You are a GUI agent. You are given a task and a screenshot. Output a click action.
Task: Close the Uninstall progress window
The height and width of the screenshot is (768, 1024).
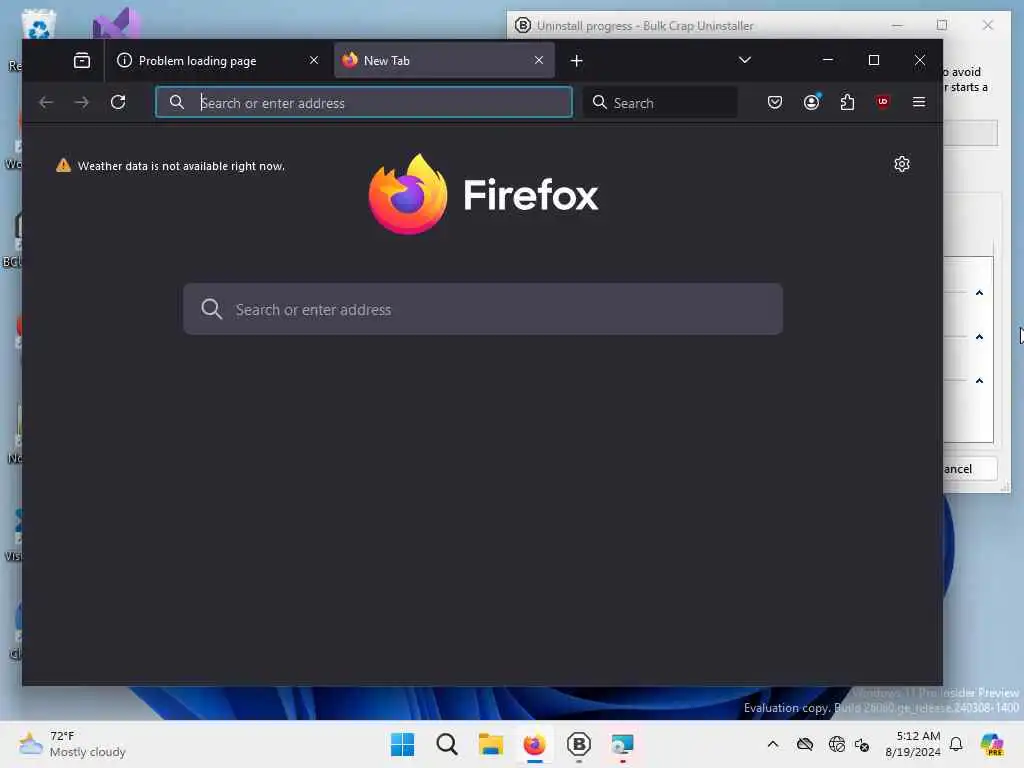point(988,25)
